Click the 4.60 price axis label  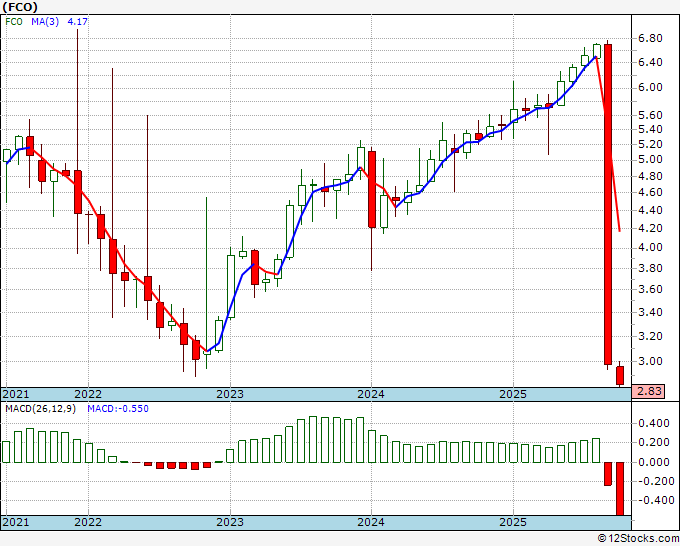tap(650, 192)
